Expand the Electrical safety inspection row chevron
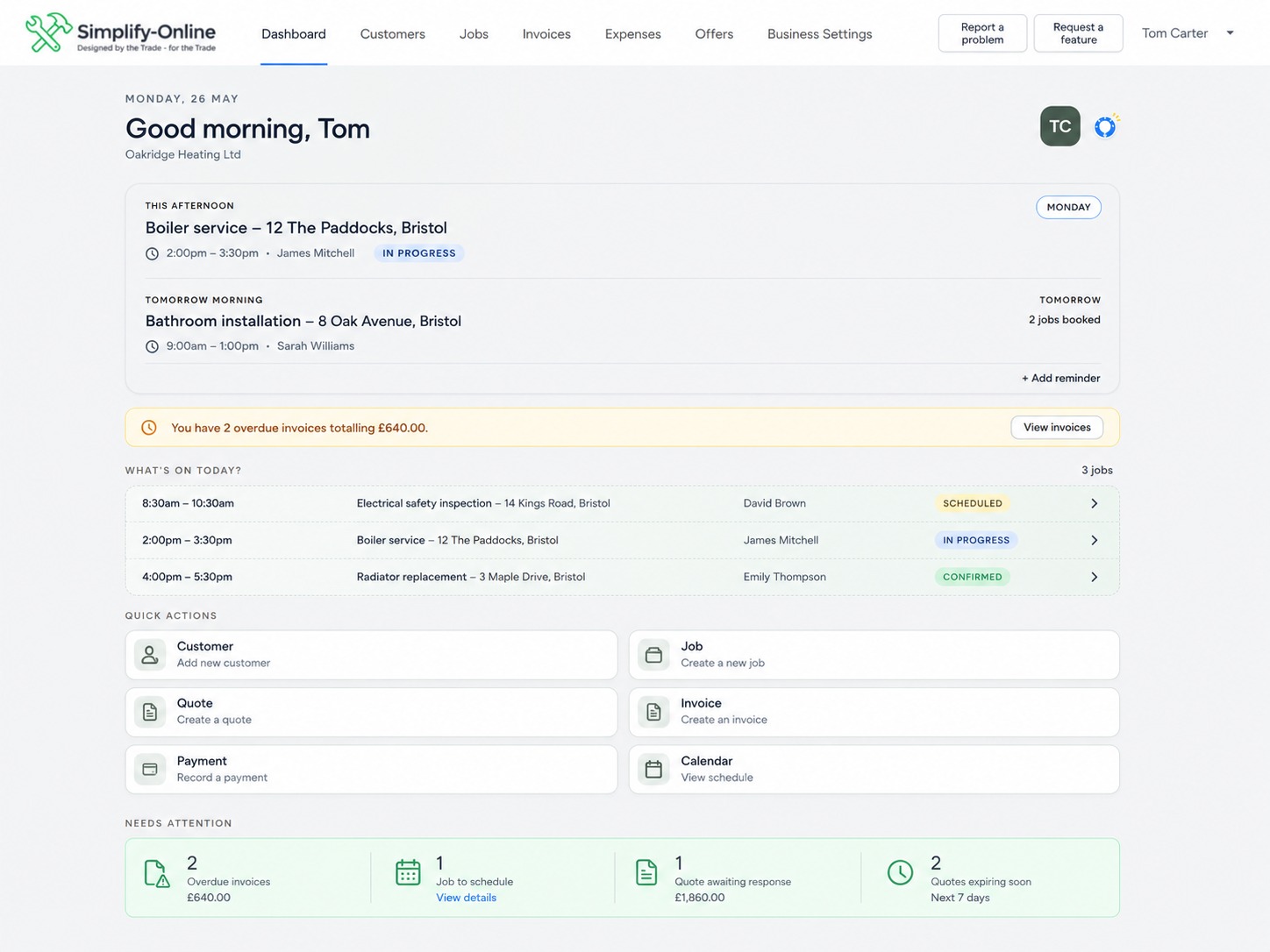The width and height of the screenshot is (1270, 952). tap(1094, 503)
